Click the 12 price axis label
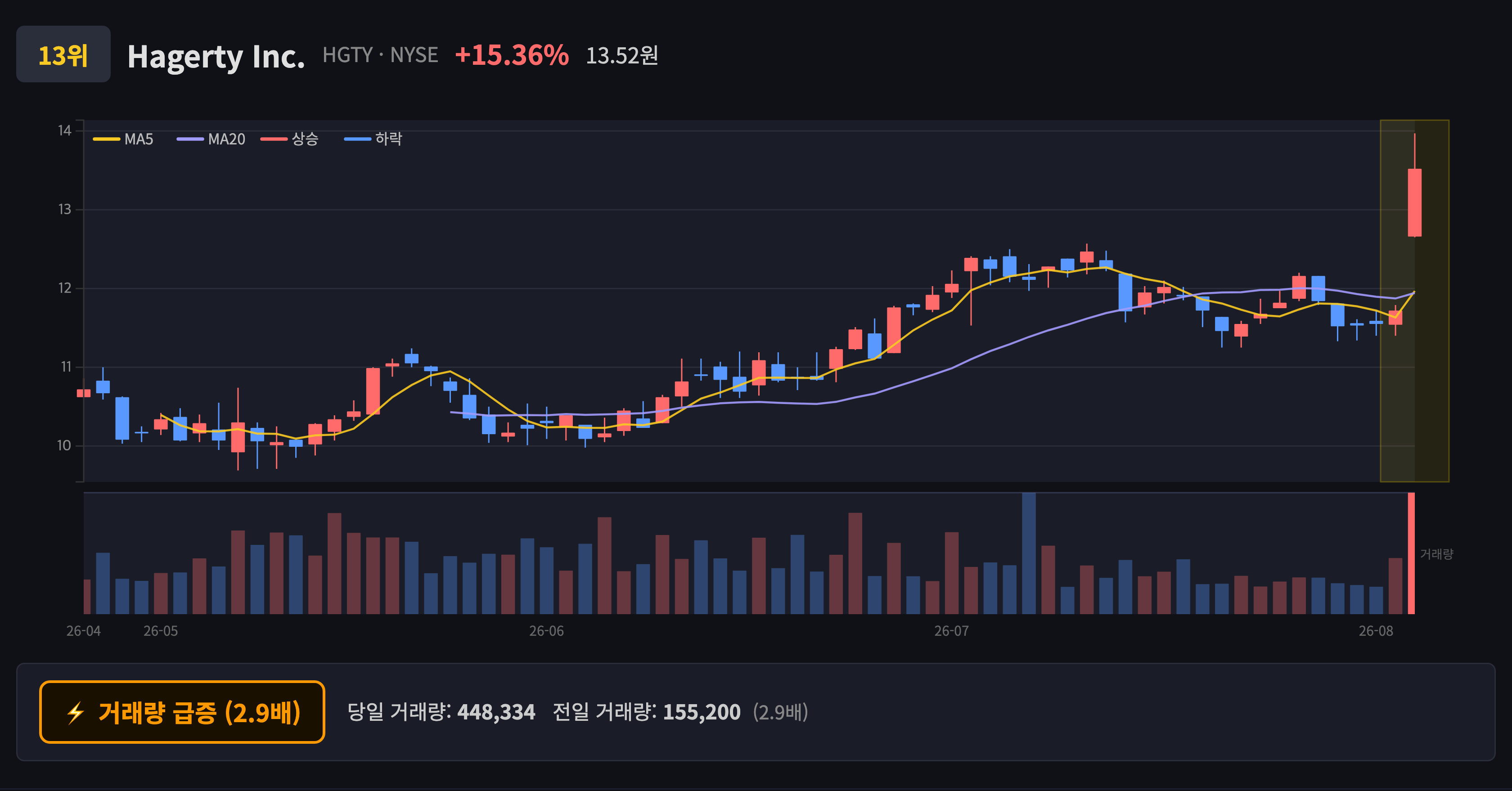Image resolution: width=1512 pixels, height=791 pixels. (64, 288)
